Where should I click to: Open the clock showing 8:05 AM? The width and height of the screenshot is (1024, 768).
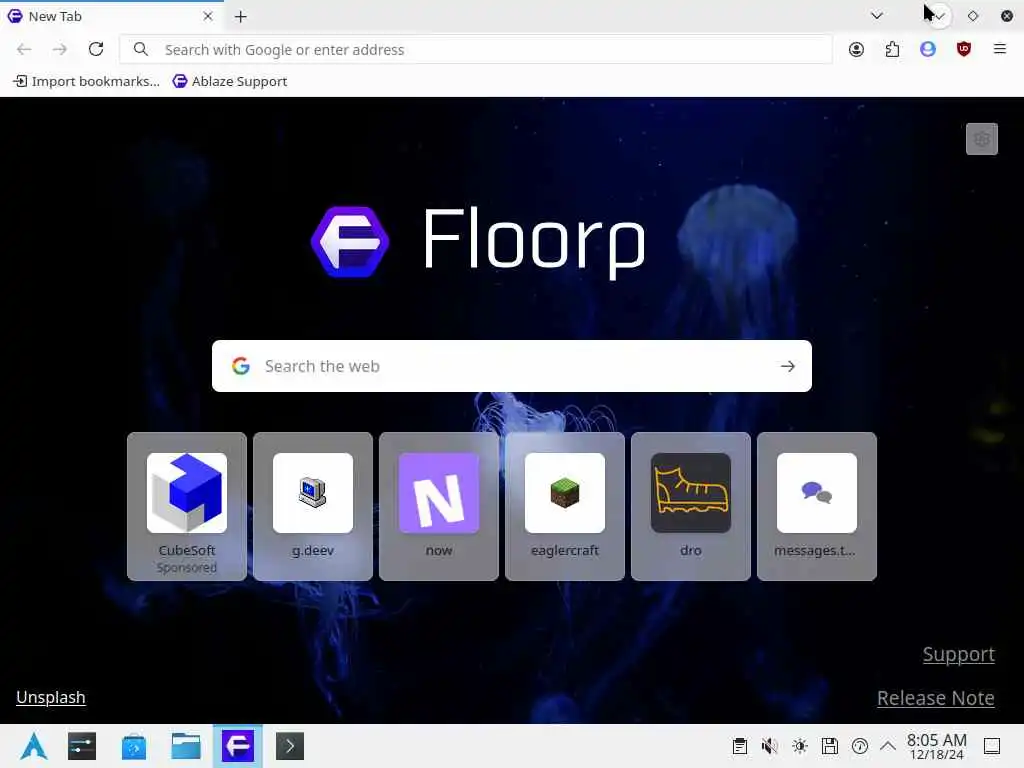[x=936, y=746]
